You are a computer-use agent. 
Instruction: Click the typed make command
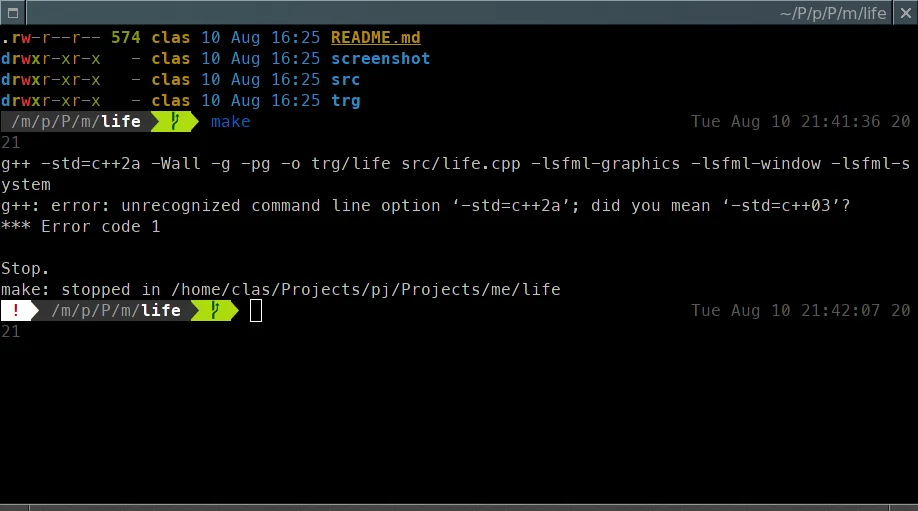click(x=230, y=122)
